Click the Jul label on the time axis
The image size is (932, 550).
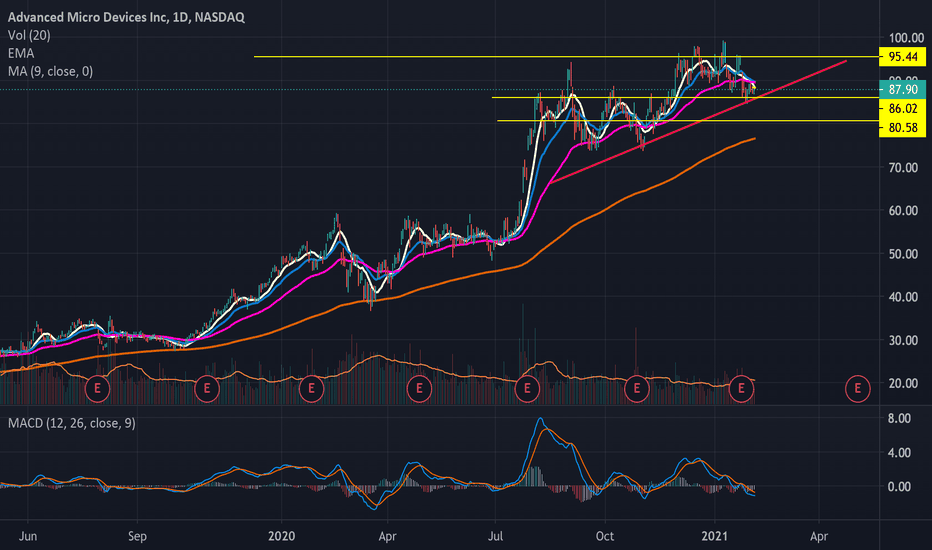click(x=495, y=536)
